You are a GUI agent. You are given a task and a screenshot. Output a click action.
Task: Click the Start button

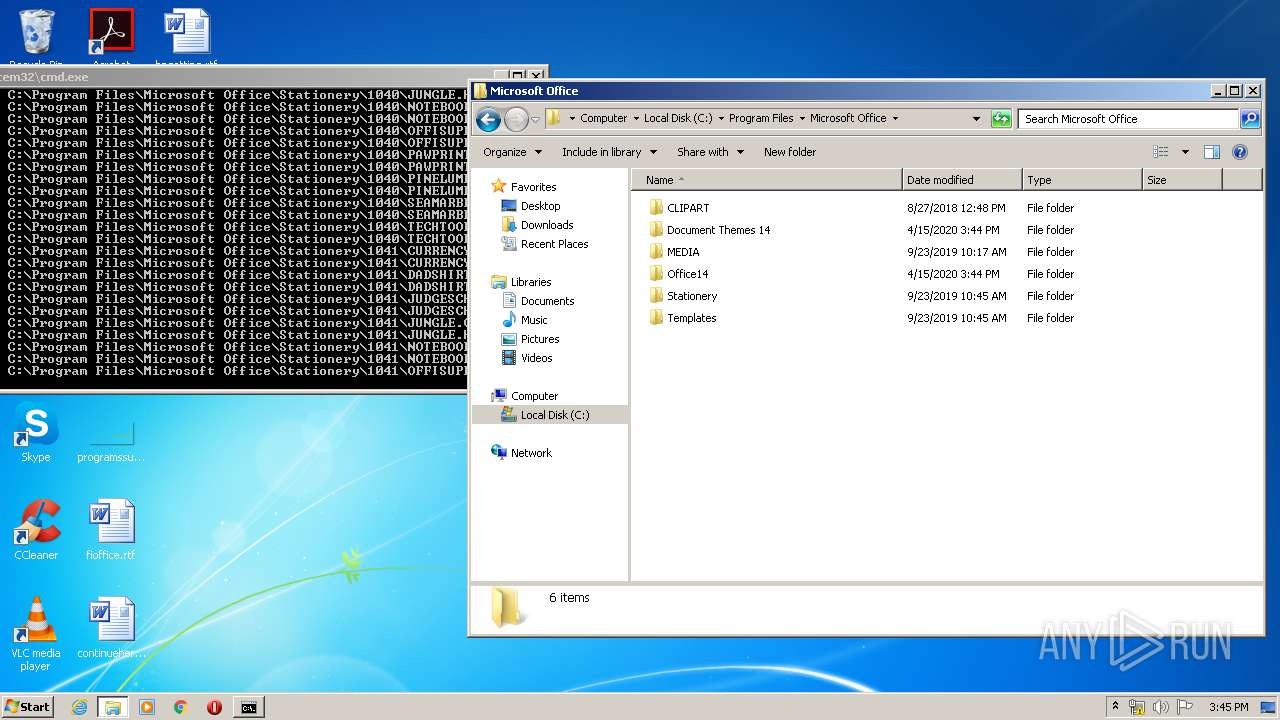coord(28,706)
